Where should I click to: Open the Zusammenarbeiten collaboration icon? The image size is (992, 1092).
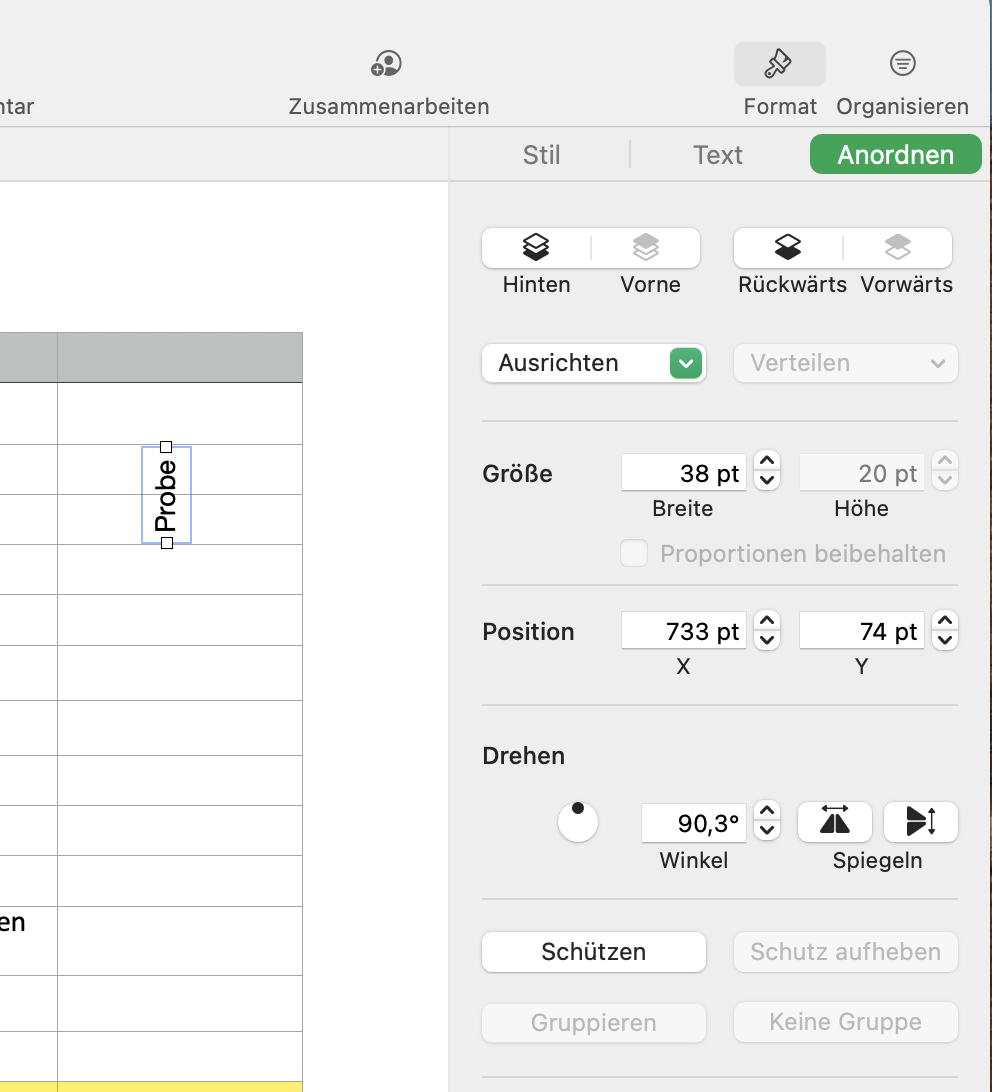point(386,63)
